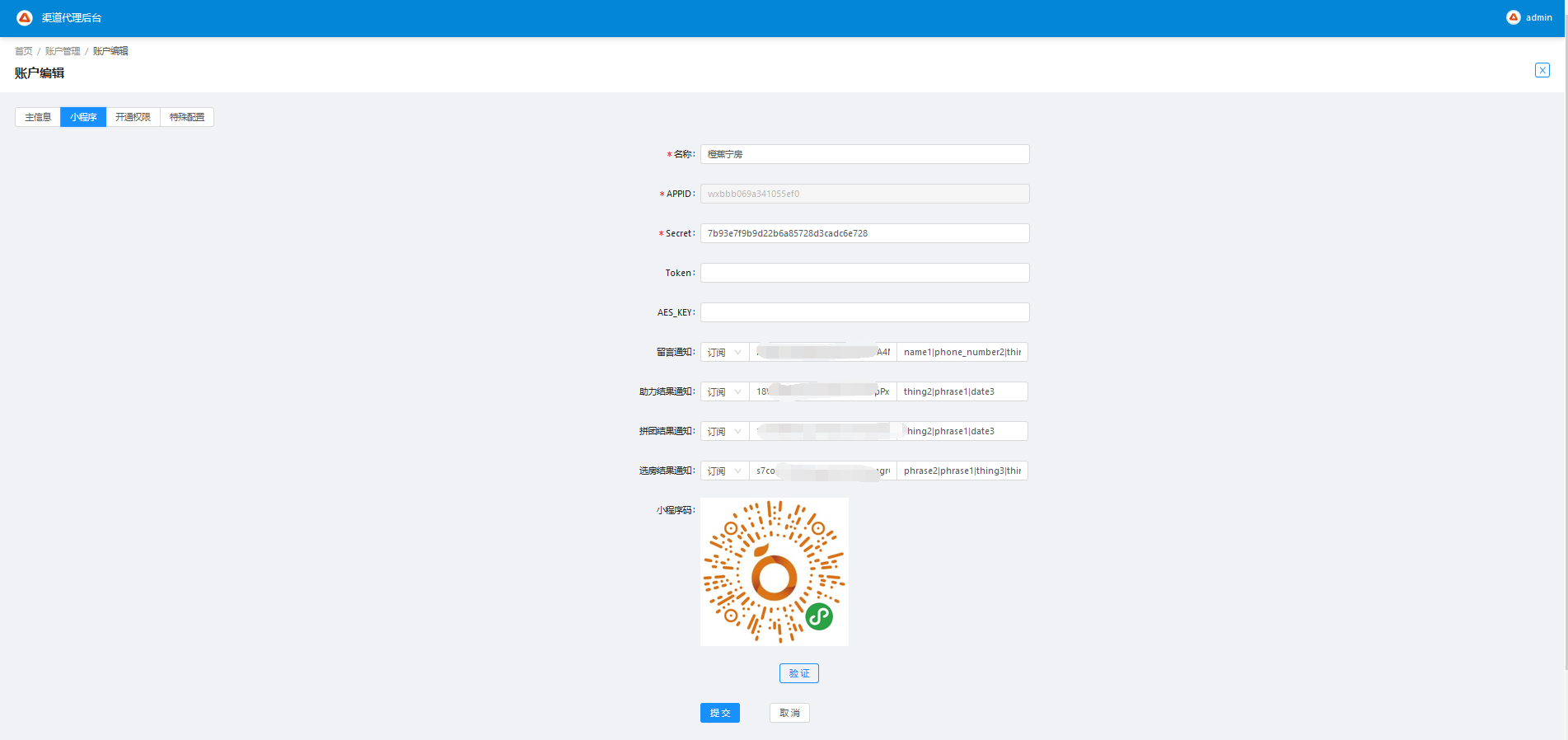Submit the form with 提交 button
The image size is (1568, 740).
click(x=720, y=713)
